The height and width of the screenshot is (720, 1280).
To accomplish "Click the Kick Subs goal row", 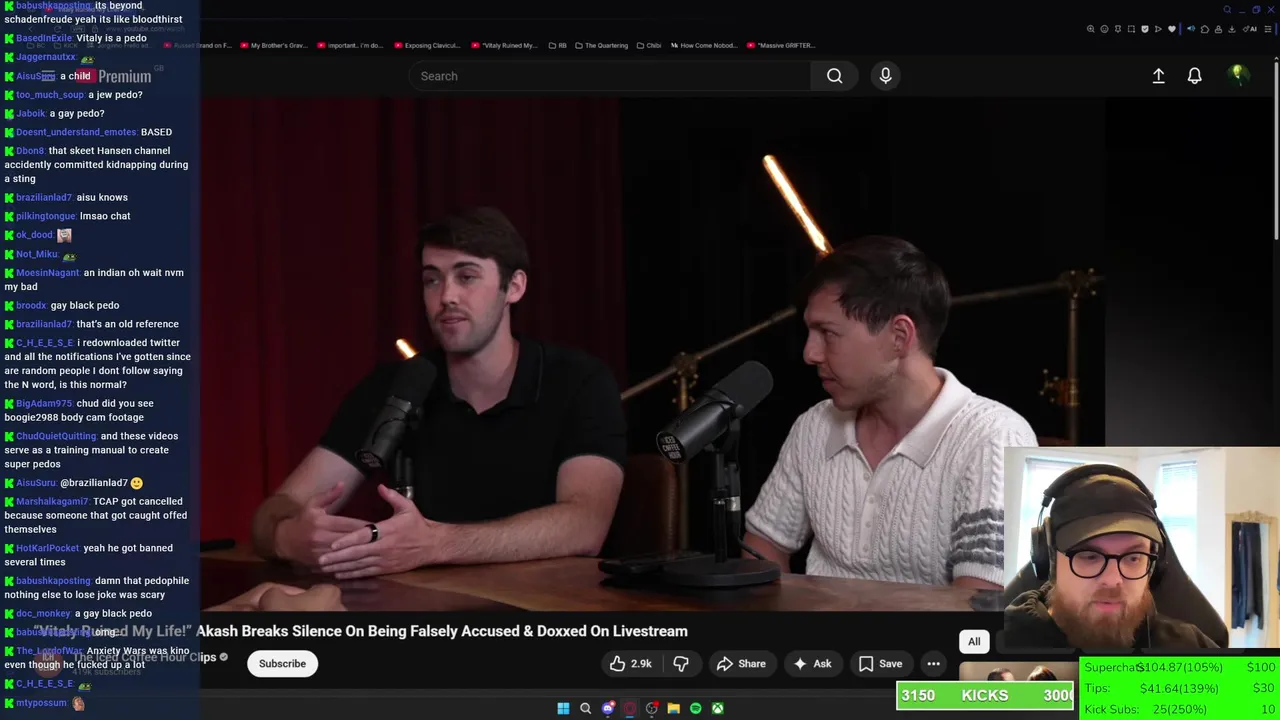I will [1179, 709].
